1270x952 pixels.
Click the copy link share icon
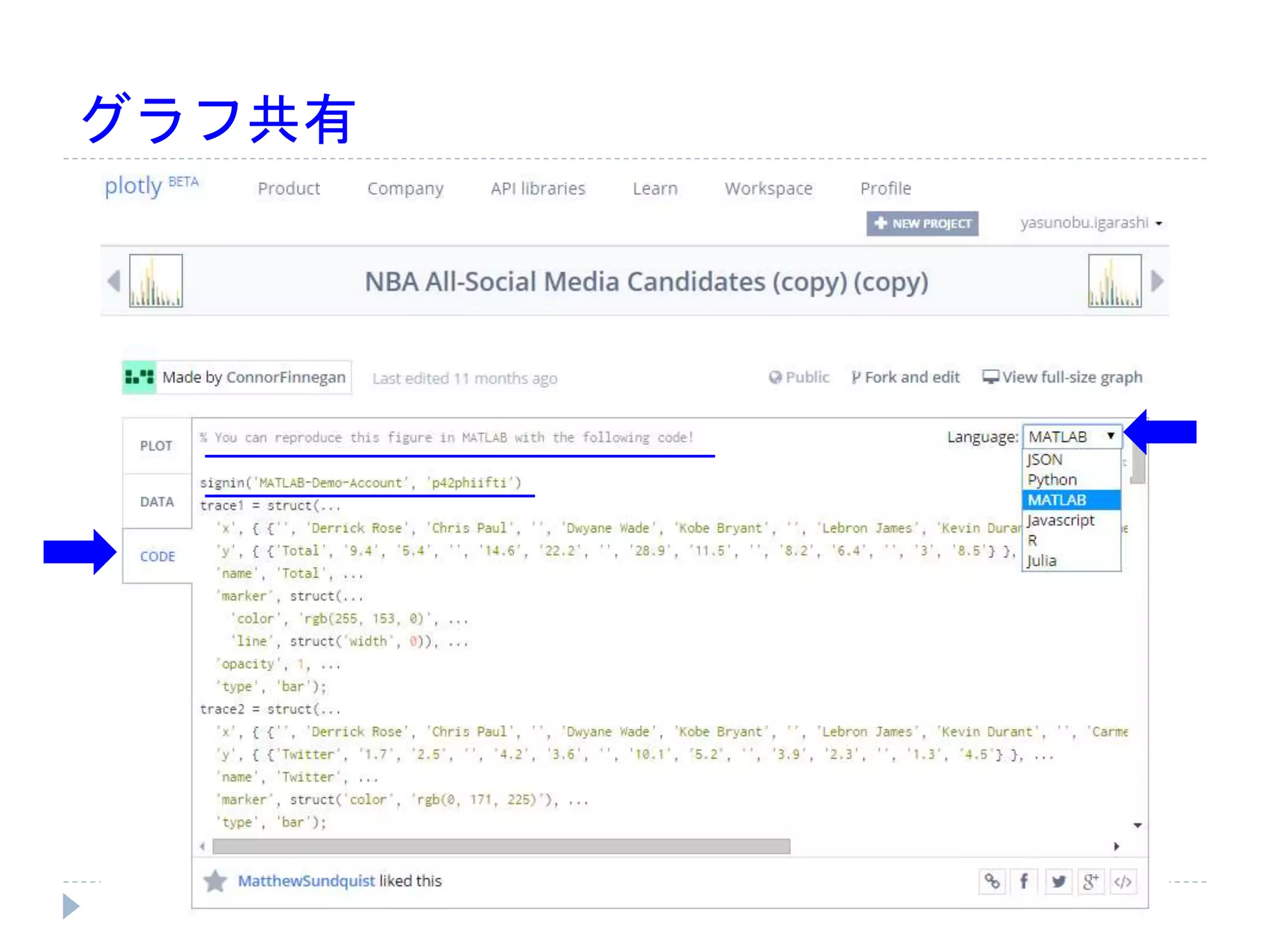(x=992, y=881)
